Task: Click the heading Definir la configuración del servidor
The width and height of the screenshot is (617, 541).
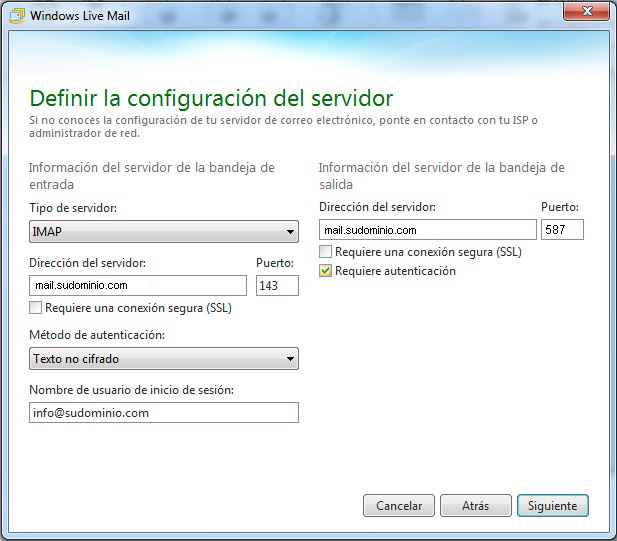Action: coord(211,98)
